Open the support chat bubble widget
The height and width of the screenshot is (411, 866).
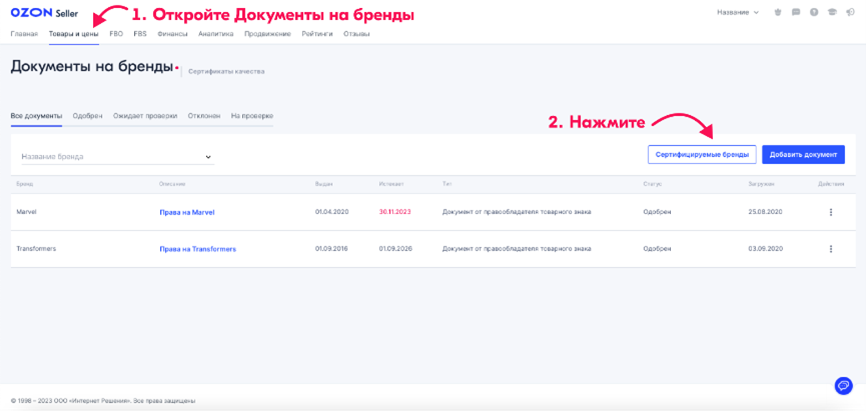[x=842, y=386]
